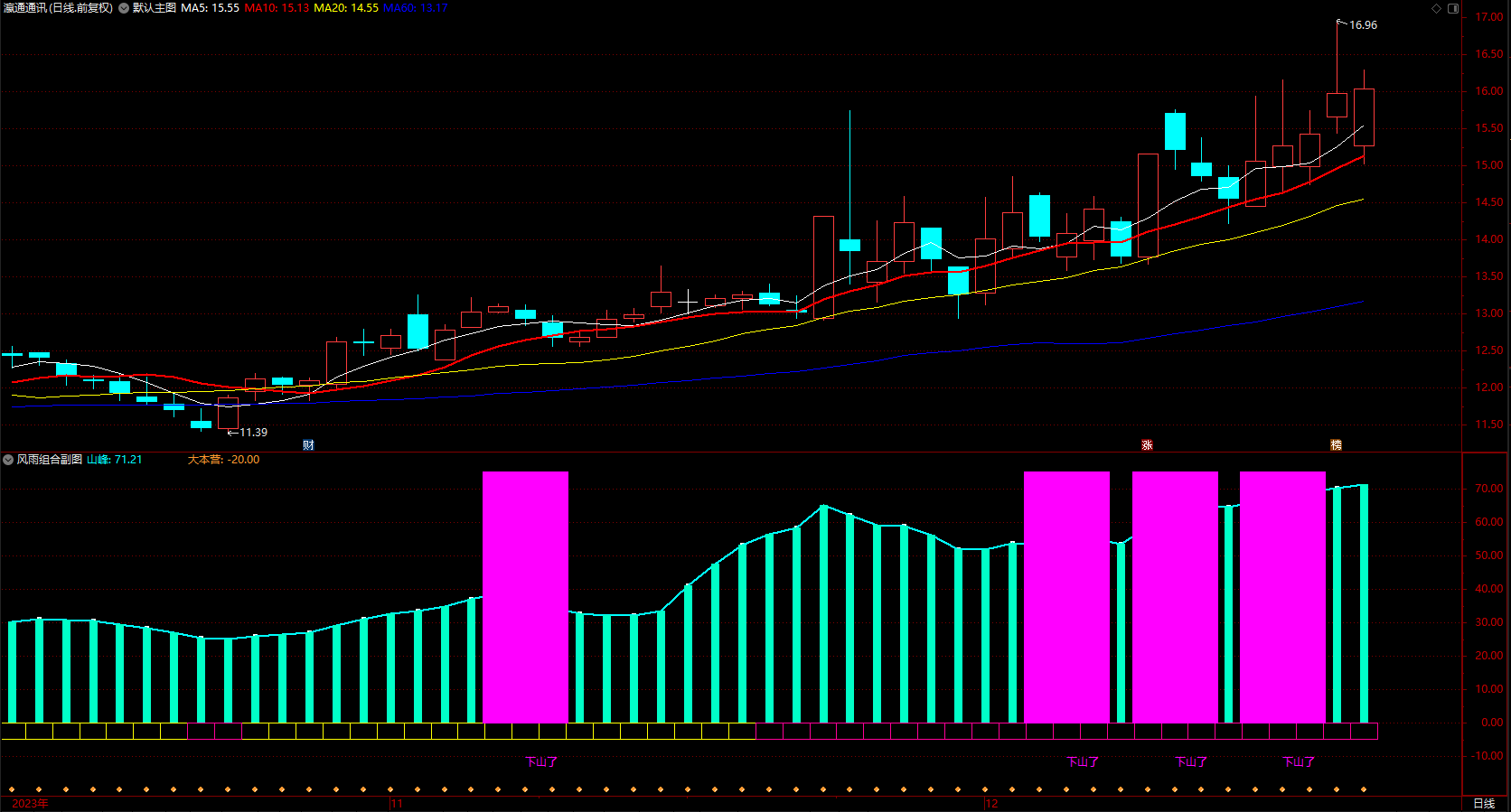The width and height of the screenshot is (1511, 812).
Task: Click the MA5: 15.55 label
Action: pyautogui.click(x=210, y=8)
